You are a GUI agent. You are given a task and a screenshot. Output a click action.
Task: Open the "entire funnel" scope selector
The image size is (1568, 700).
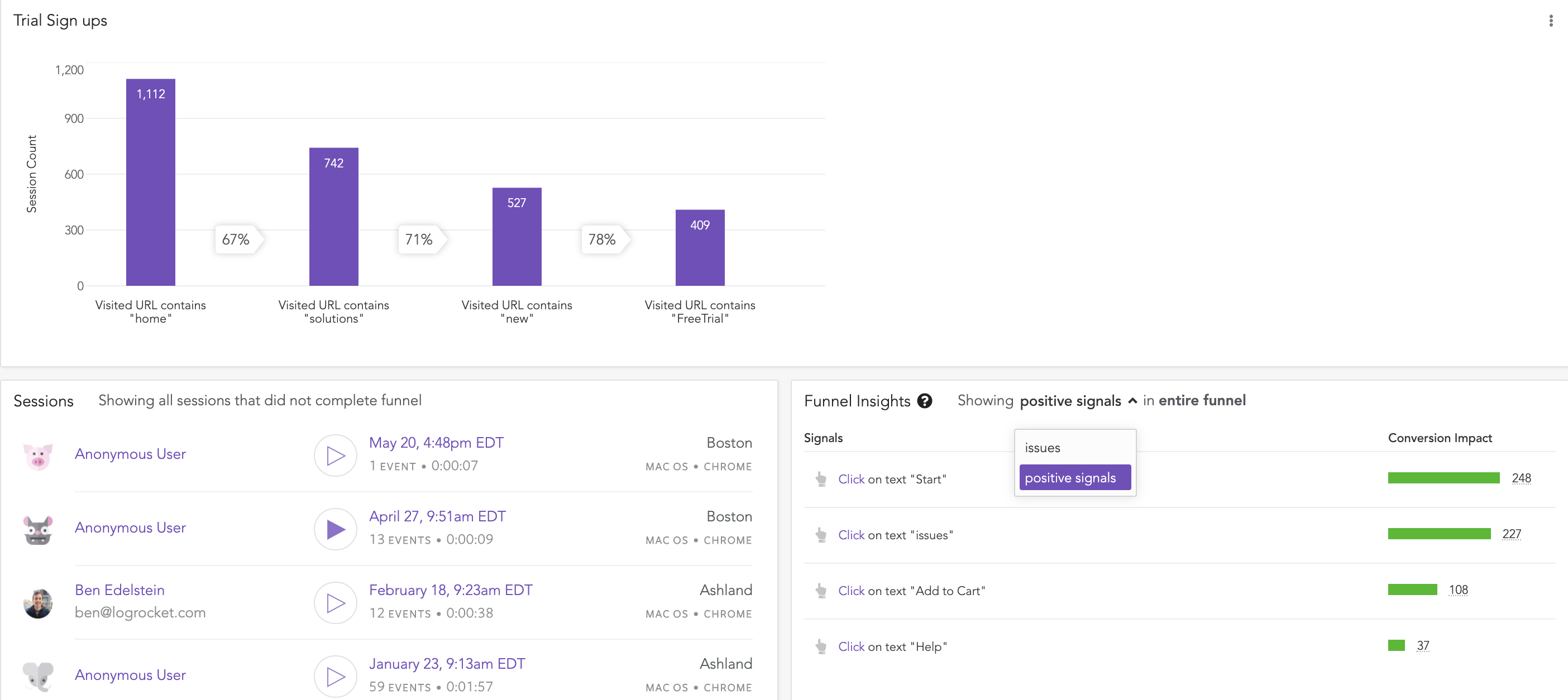1202,401
